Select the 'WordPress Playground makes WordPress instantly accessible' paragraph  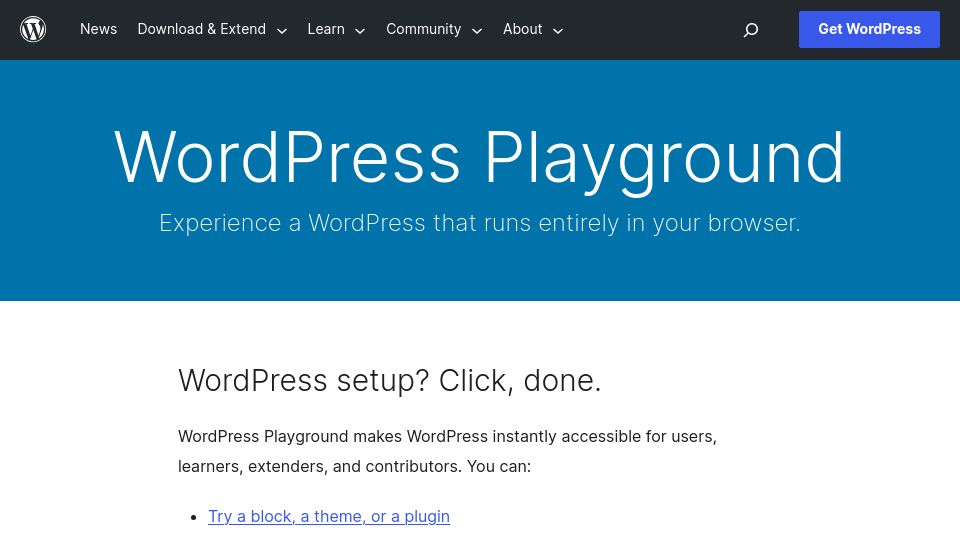tap(448, 451)
